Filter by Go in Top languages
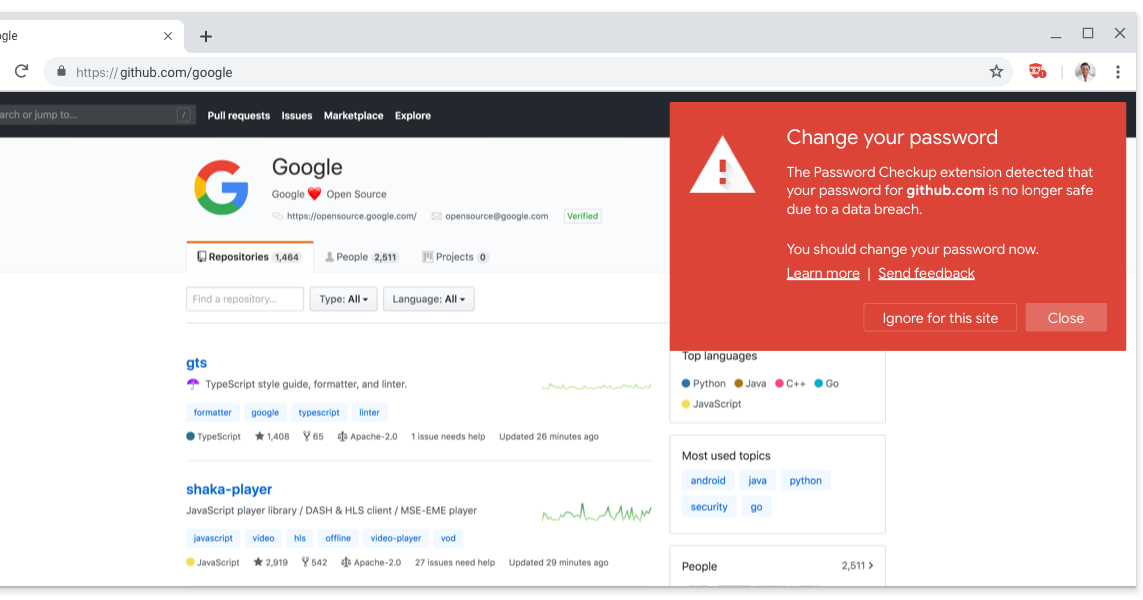 (827, 383)
